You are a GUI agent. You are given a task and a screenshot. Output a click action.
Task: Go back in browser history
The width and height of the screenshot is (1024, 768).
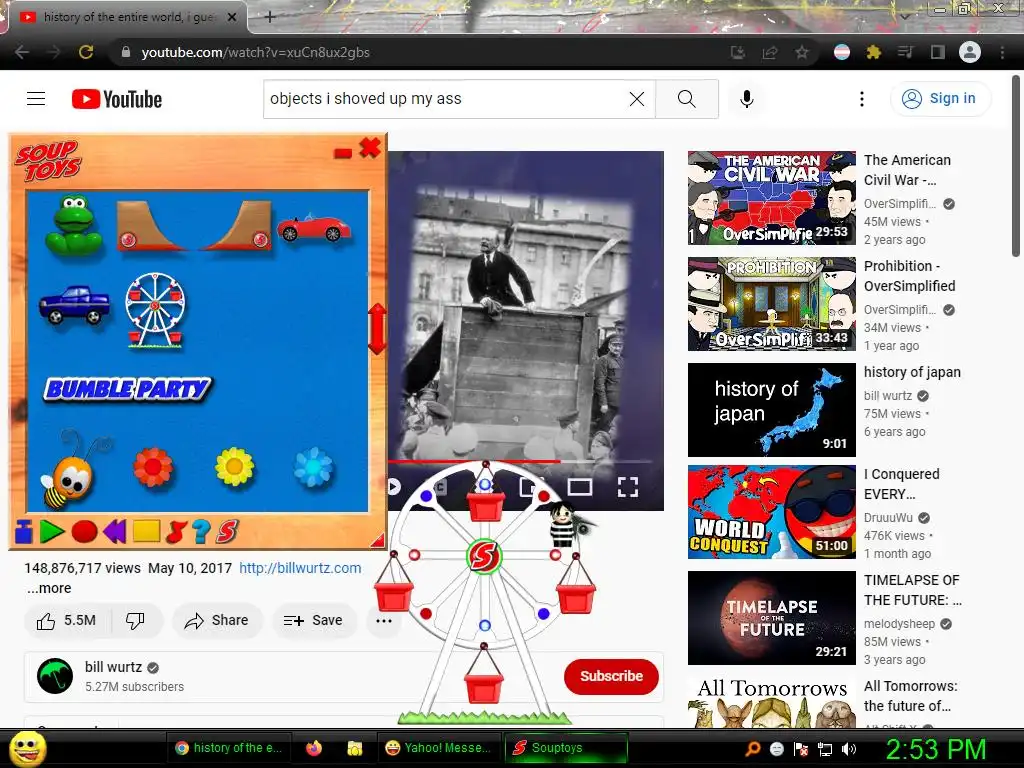click(22, 52)
